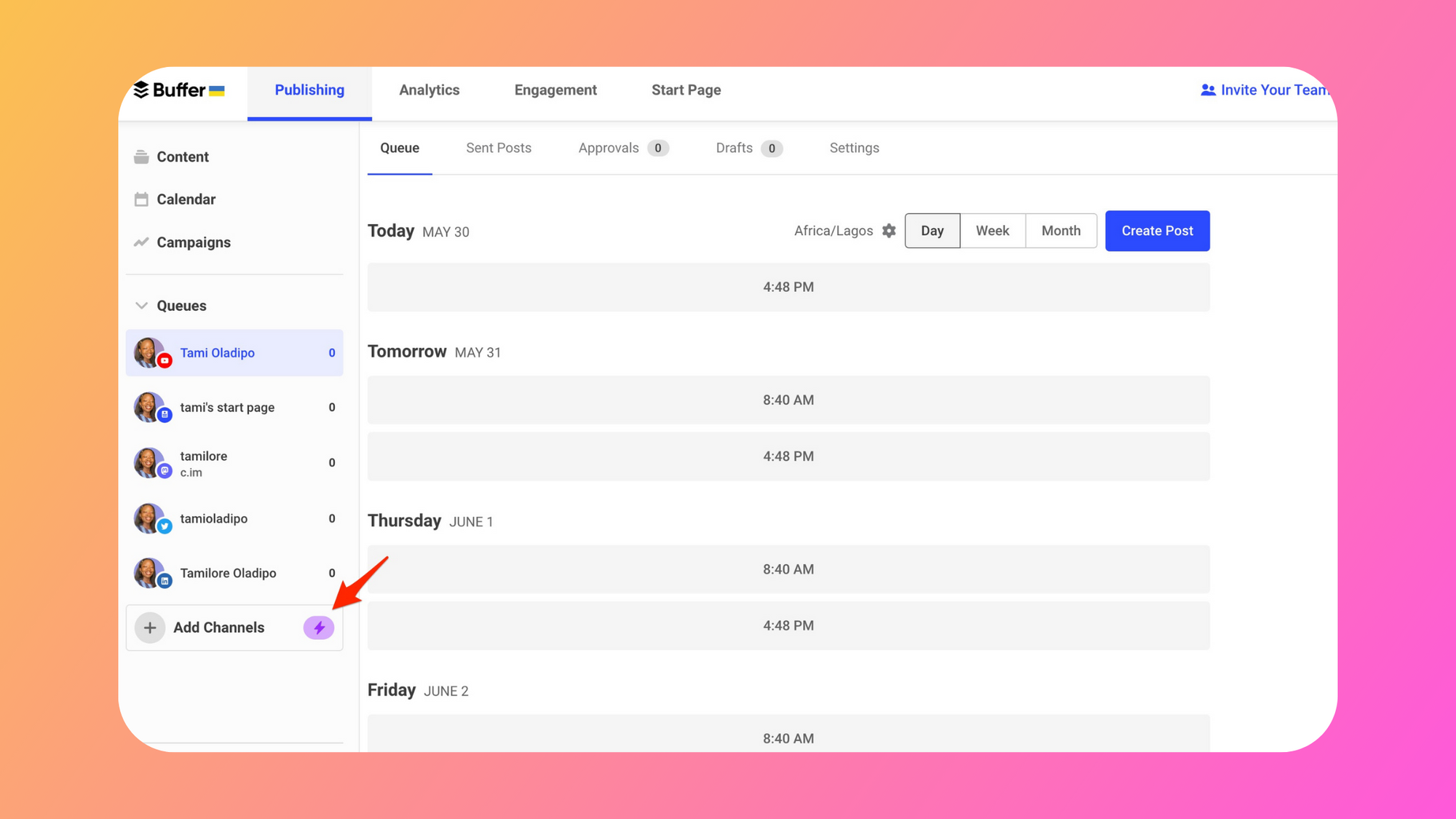The image size is (1456, 819).
Task: Click the Add Channels plus icon
Action: [x=149, y=627]
